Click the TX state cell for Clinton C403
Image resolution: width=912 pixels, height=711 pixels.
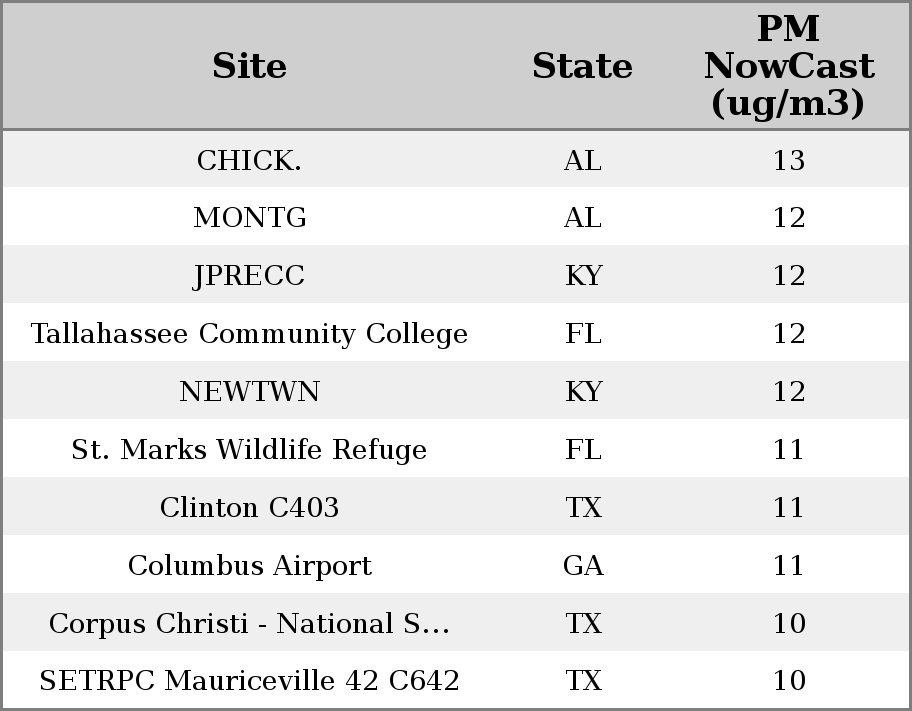583,508
